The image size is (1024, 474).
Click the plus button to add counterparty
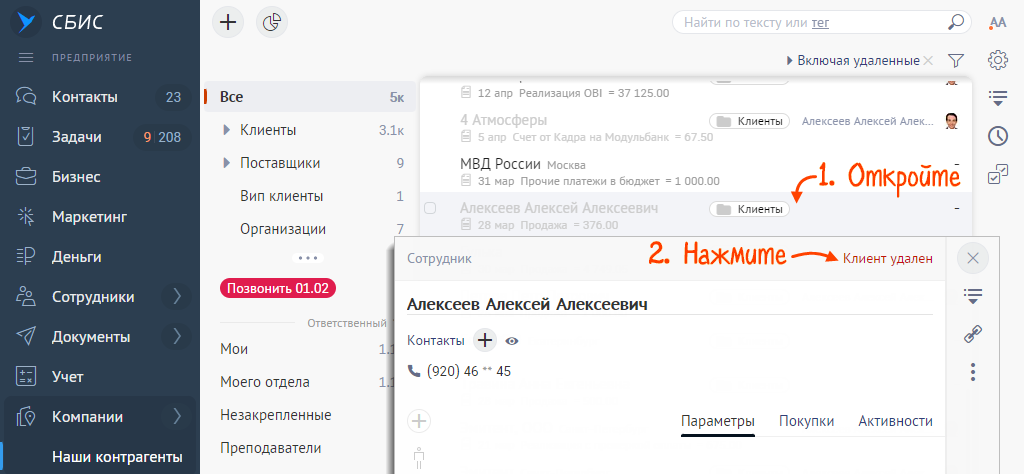[x=230, y=22]
